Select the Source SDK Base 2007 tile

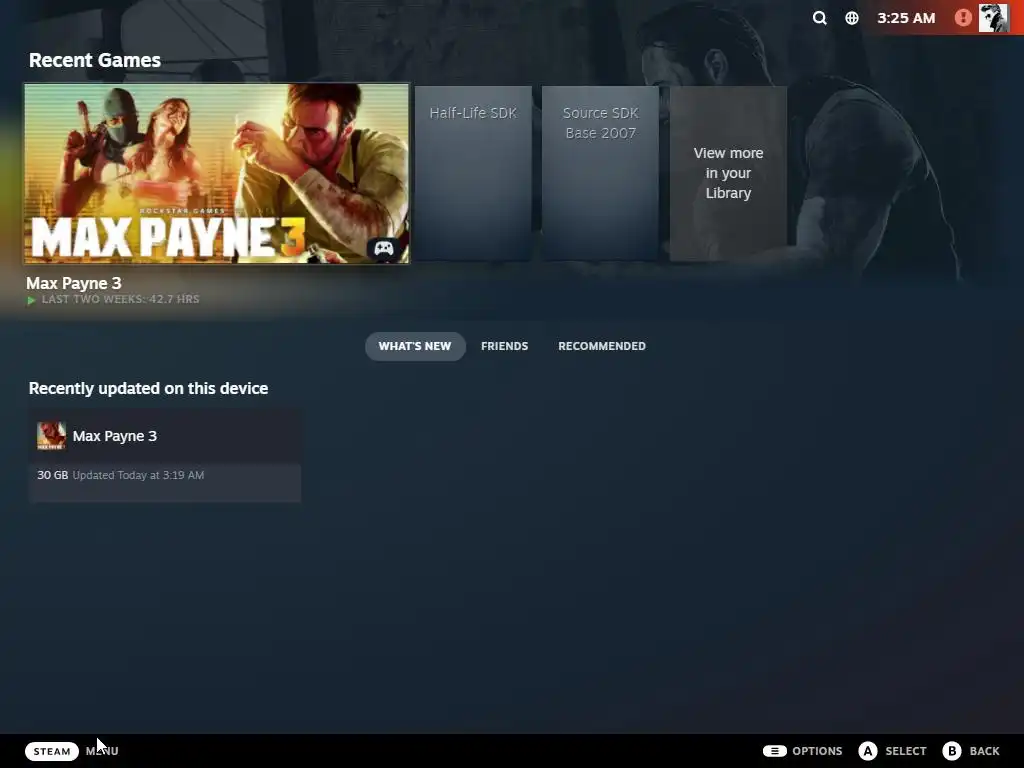pos(600,174)
